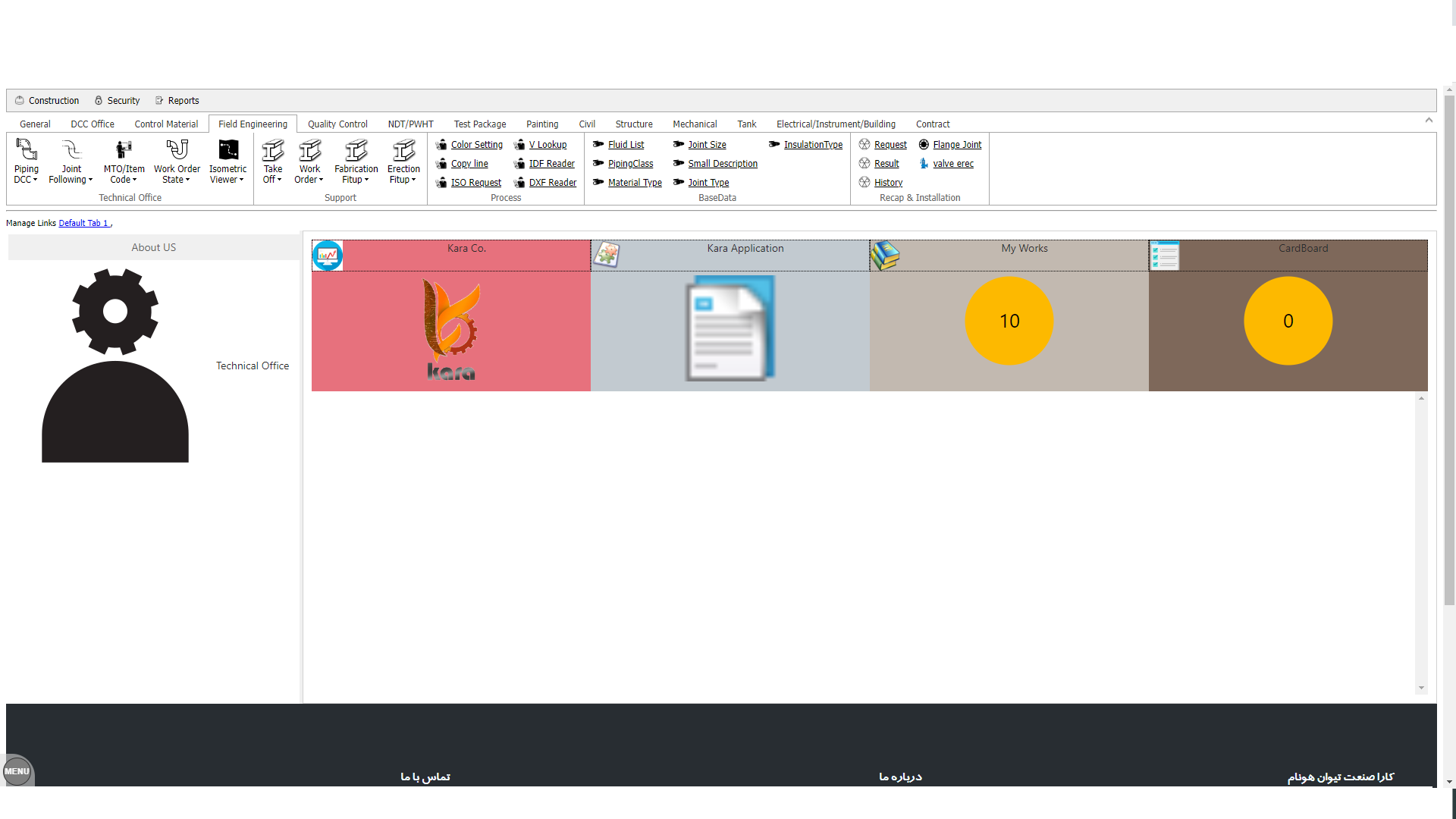
Task: Expand the Fabrication Fitup dropdown arrow
Action: [367, 180]
